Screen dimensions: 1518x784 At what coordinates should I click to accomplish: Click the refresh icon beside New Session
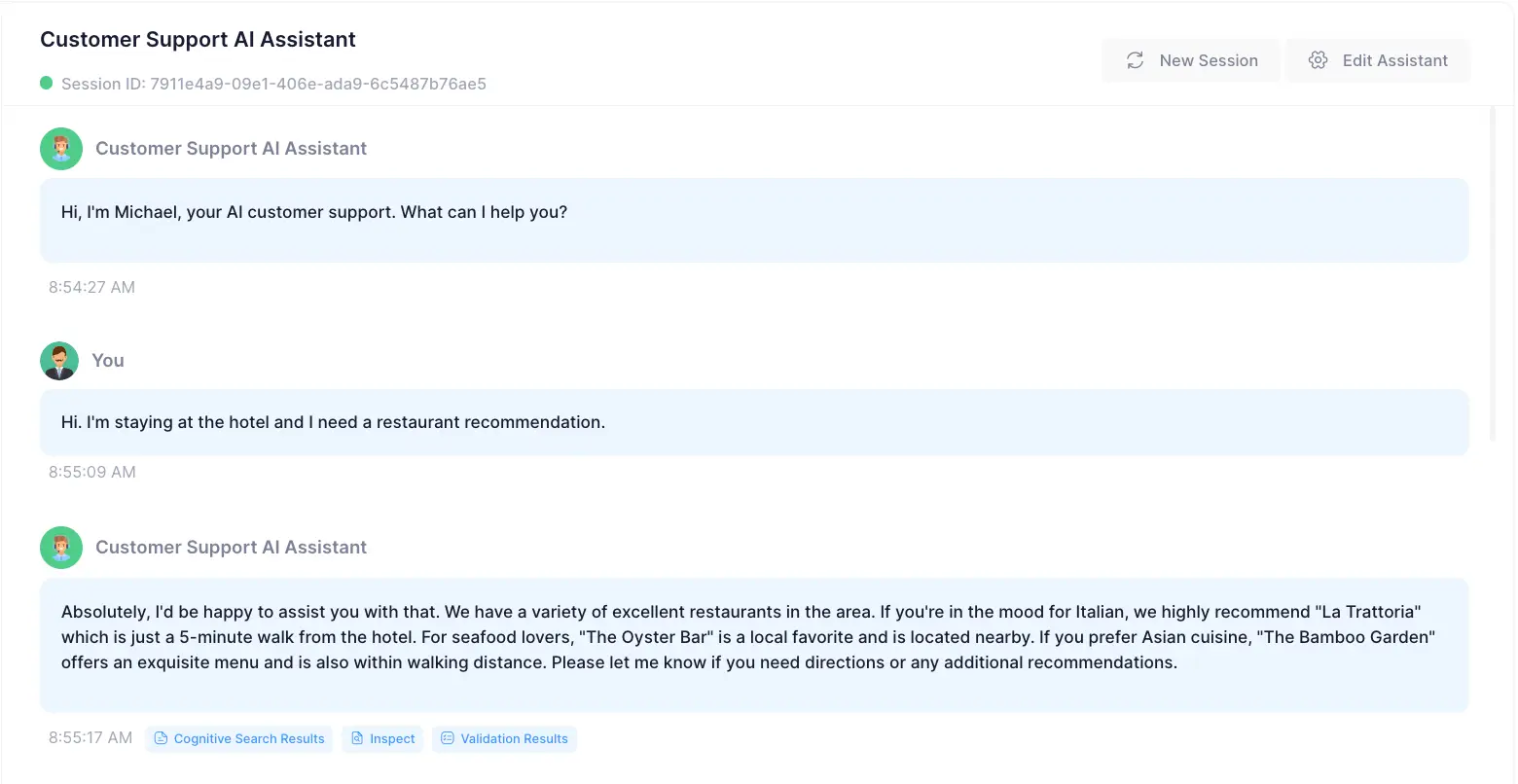[x=1135, y=60]
